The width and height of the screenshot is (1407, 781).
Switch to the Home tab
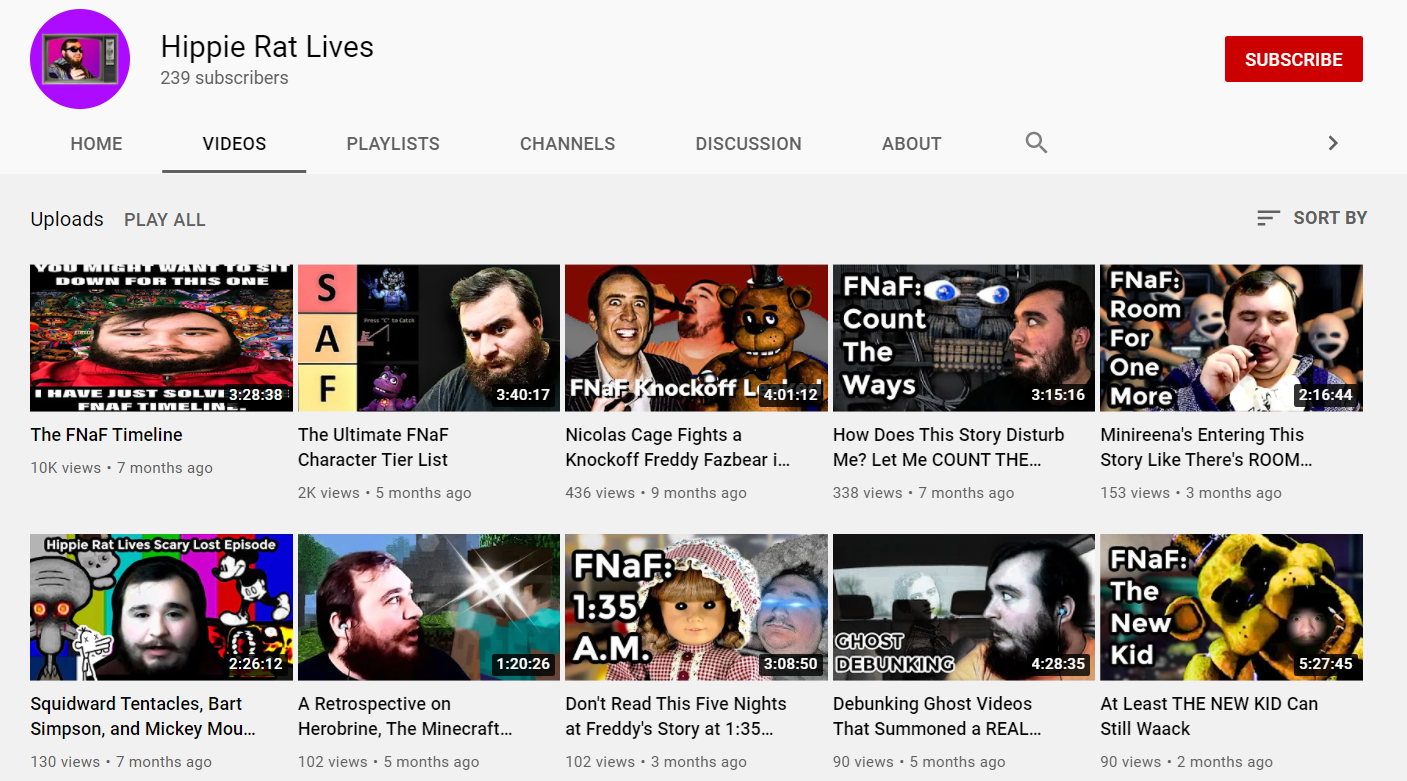click(x=96, y=144)
